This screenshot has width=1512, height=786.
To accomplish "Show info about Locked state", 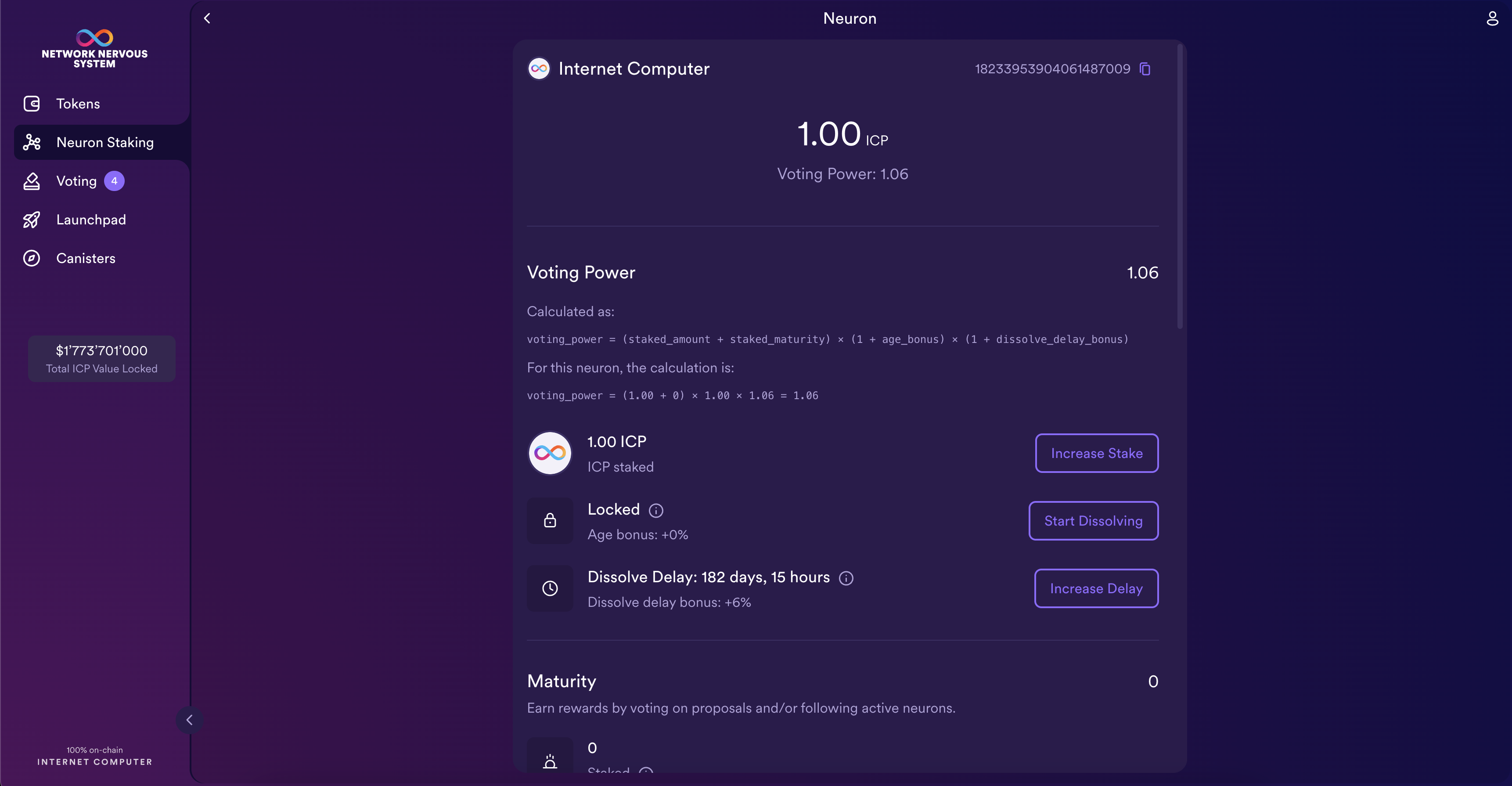I will click(x=655, y=510).
